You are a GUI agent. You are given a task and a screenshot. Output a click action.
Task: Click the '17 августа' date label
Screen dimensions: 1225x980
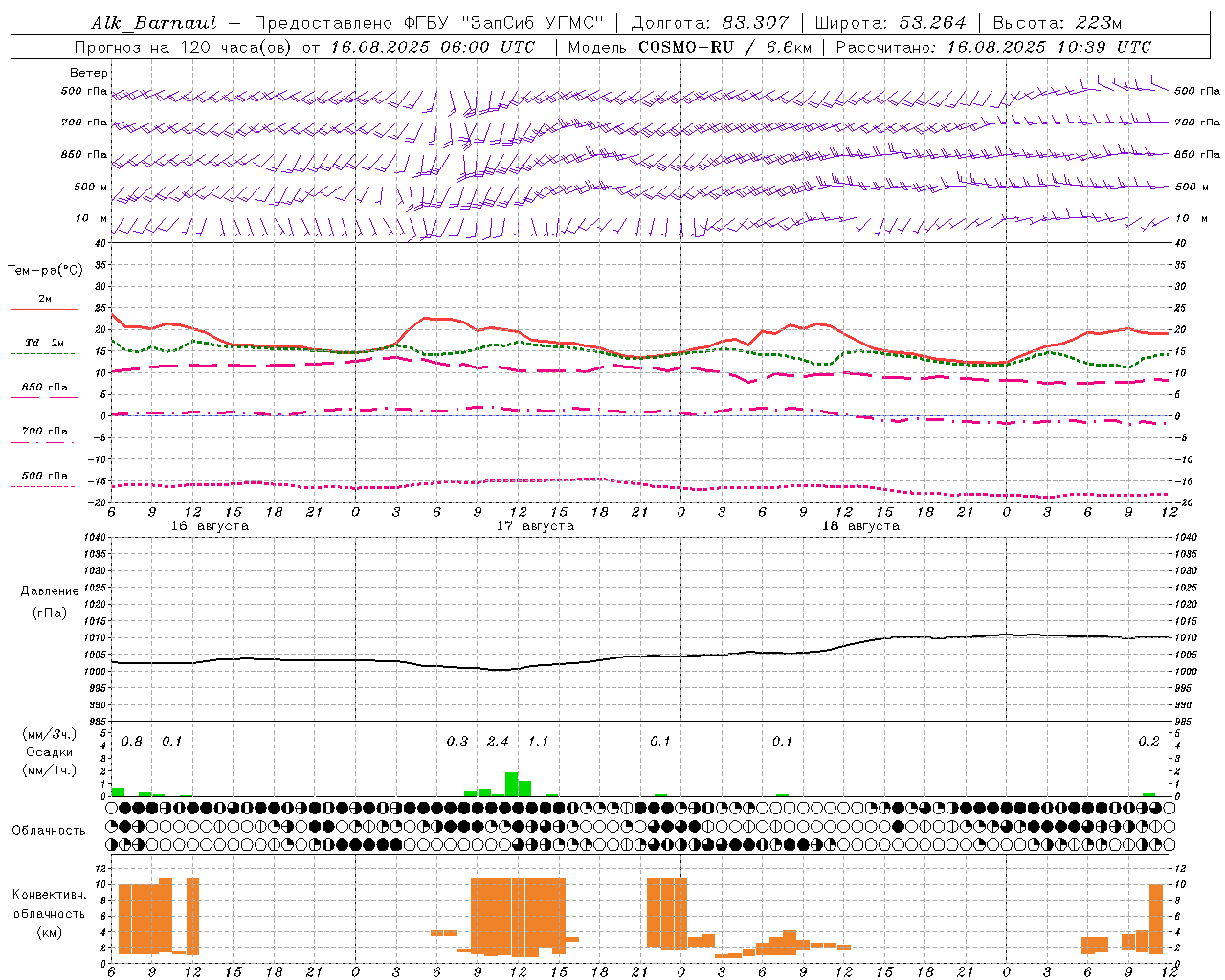pyautogui.click(x=535, y=526)
